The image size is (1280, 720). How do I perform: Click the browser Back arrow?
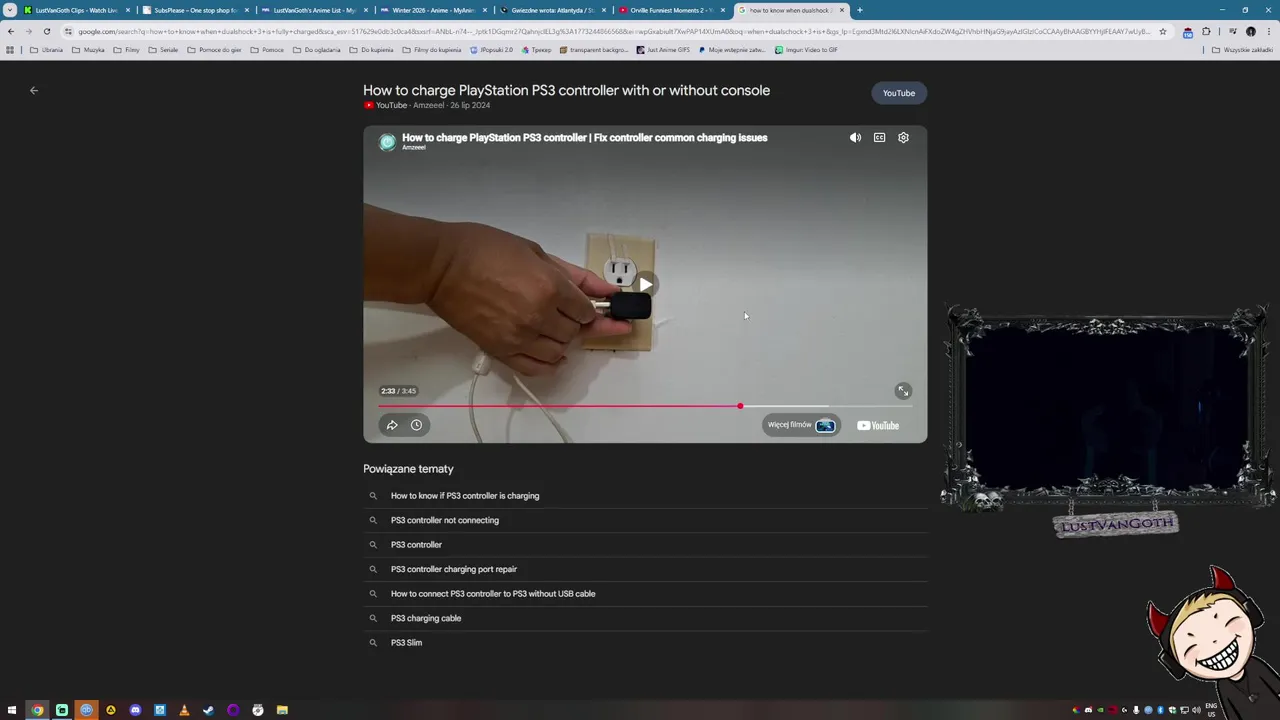point(11,31)
